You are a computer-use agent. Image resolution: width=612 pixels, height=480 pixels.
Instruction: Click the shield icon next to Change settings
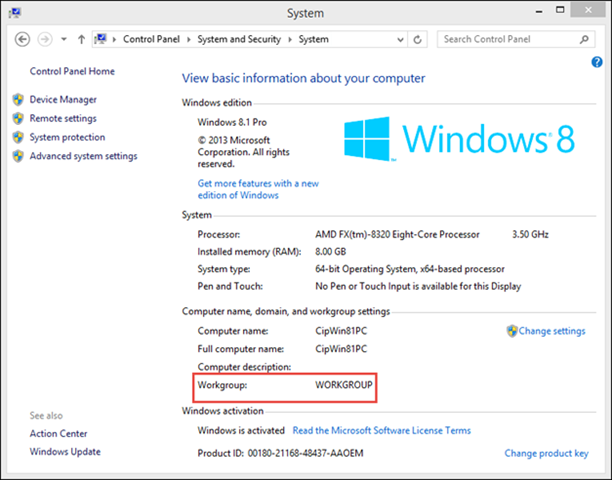click(512, 331)
